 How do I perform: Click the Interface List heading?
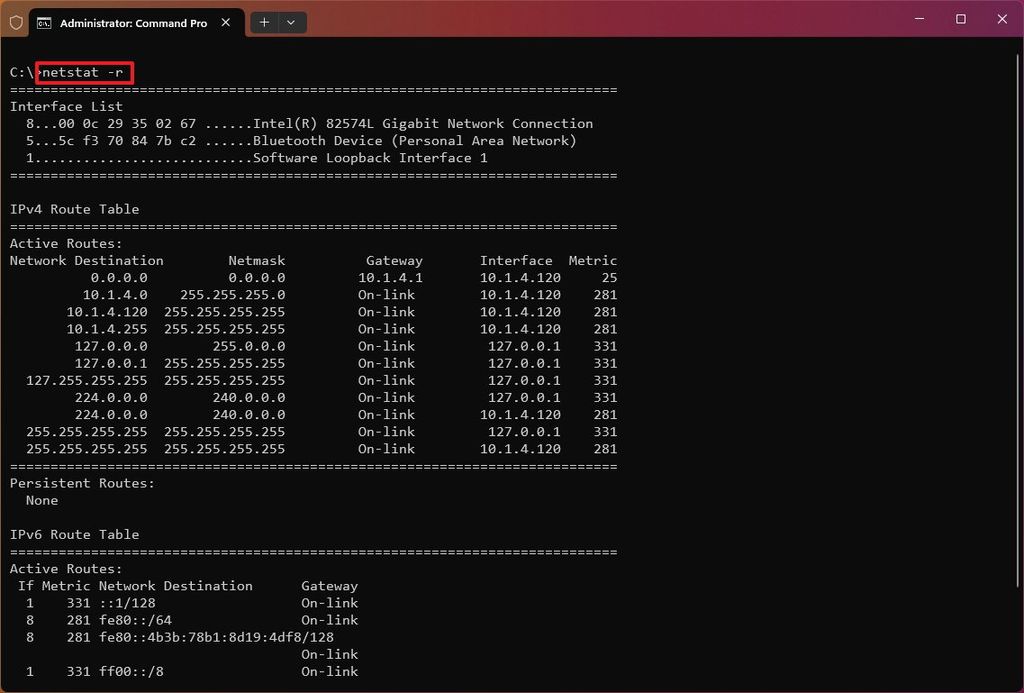point(66,106)
